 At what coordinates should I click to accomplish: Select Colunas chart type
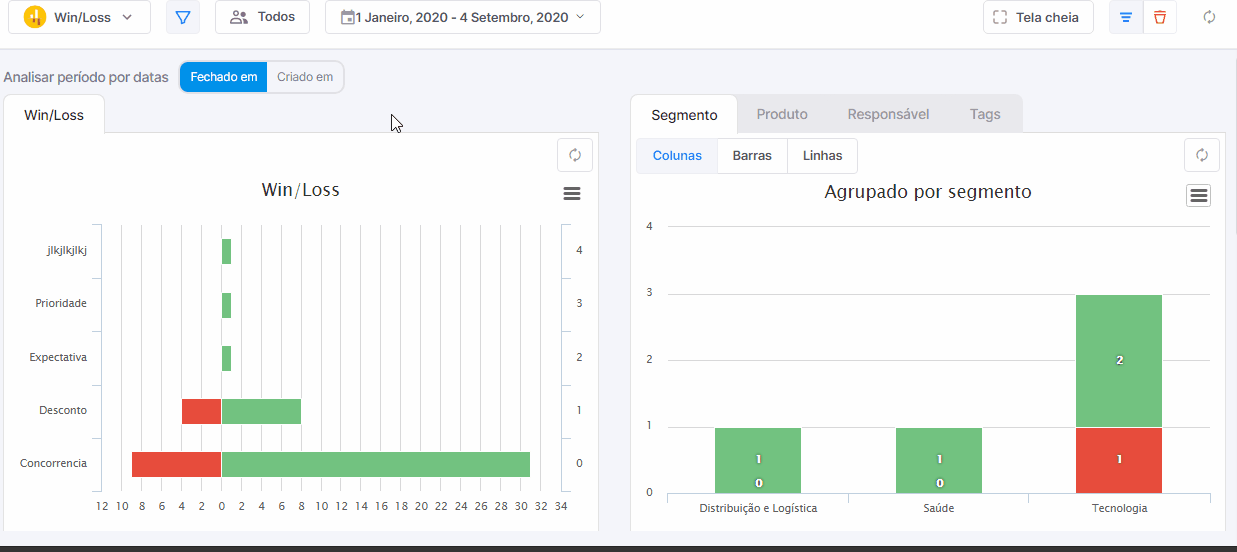(677, 156)
